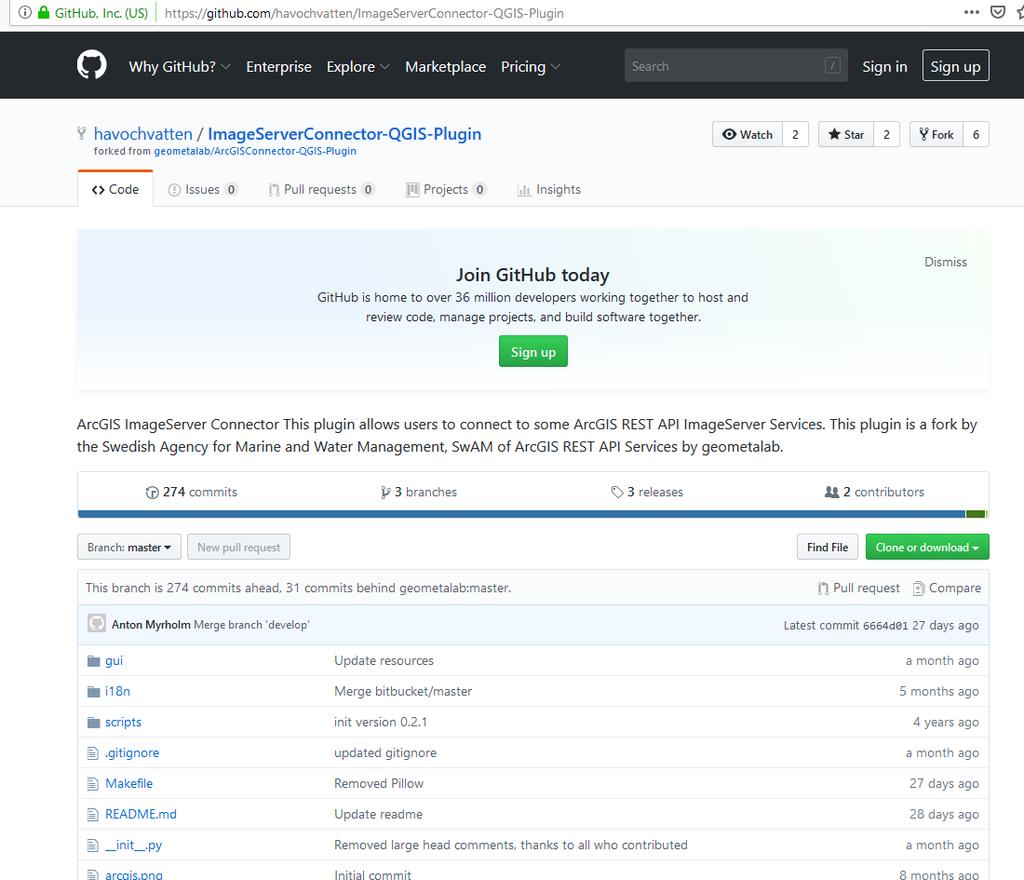The width and height of the screenshot is (1024, 880).
Task: Expand the Why GitHub? menu
Action: [180, 67]
